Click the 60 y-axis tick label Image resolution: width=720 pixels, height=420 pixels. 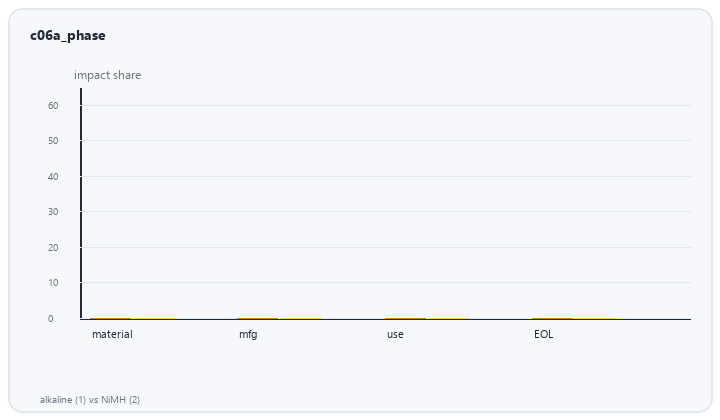click(x=53, y=106)
